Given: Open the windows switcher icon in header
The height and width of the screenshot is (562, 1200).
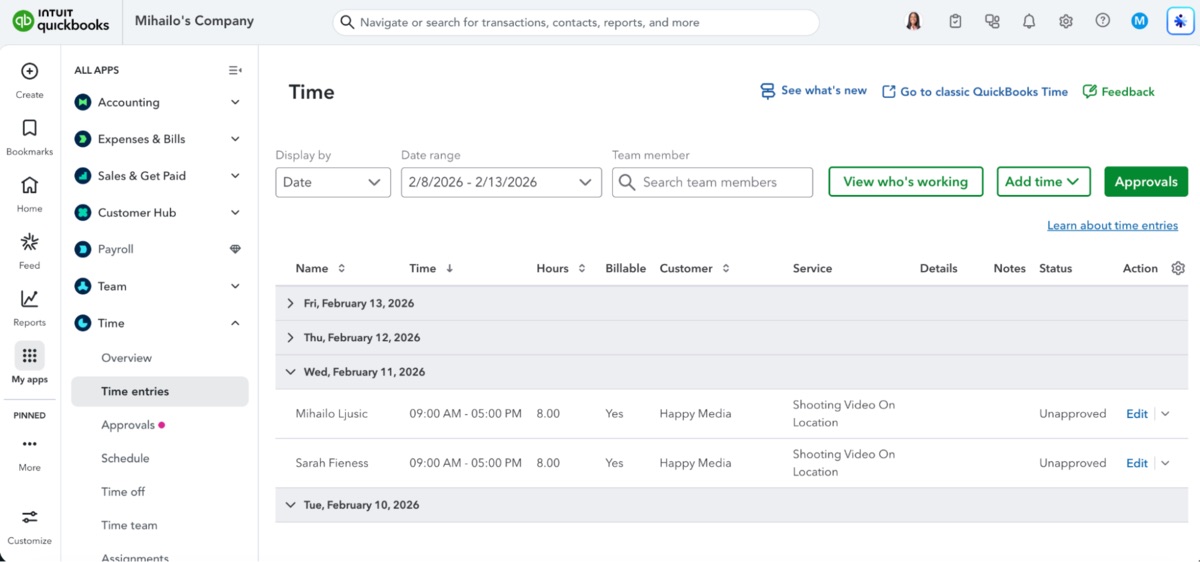Looking at the screenshot, I should tap(992, 21).
